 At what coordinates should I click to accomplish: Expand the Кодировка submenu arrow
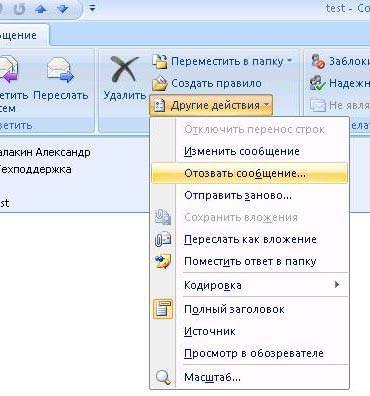[x=337, y=285]
